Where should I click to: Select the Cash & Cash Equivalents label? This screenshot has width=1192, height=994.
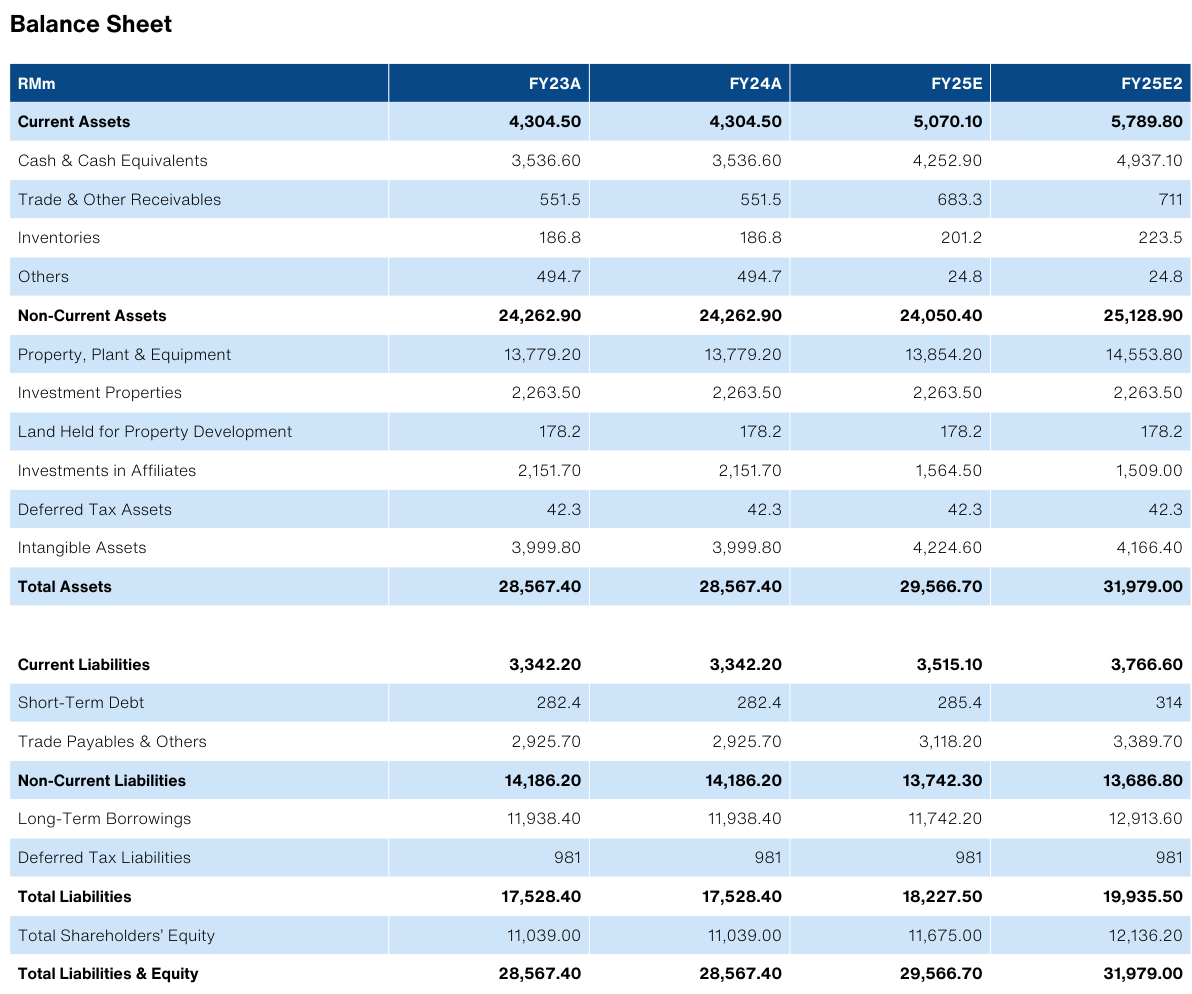pos(113,161)
